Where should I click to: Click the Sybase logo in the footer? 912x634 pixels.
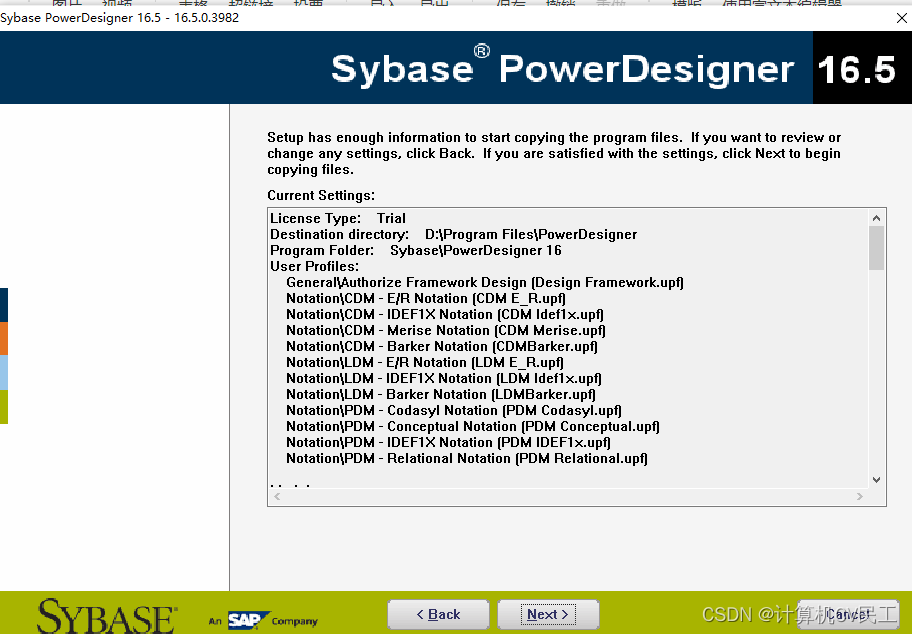click(106, 617)
